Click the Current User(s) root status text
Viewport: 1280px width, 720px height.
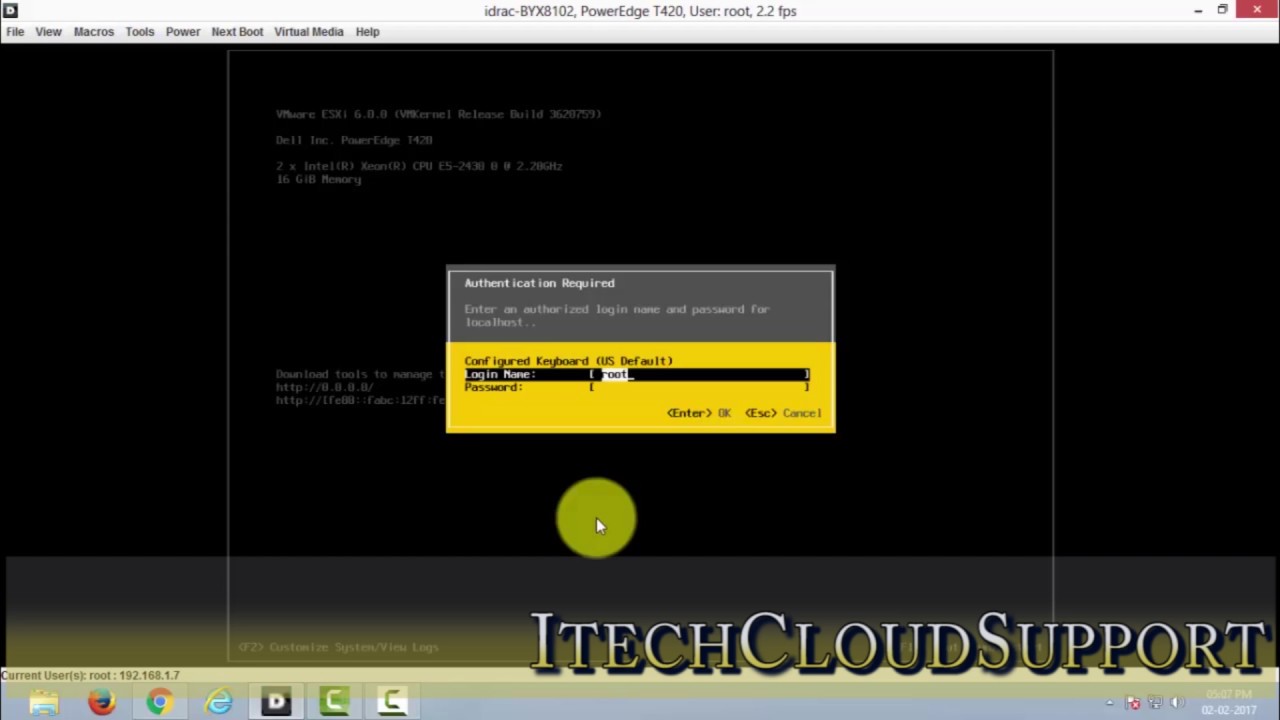click(91, 676)
